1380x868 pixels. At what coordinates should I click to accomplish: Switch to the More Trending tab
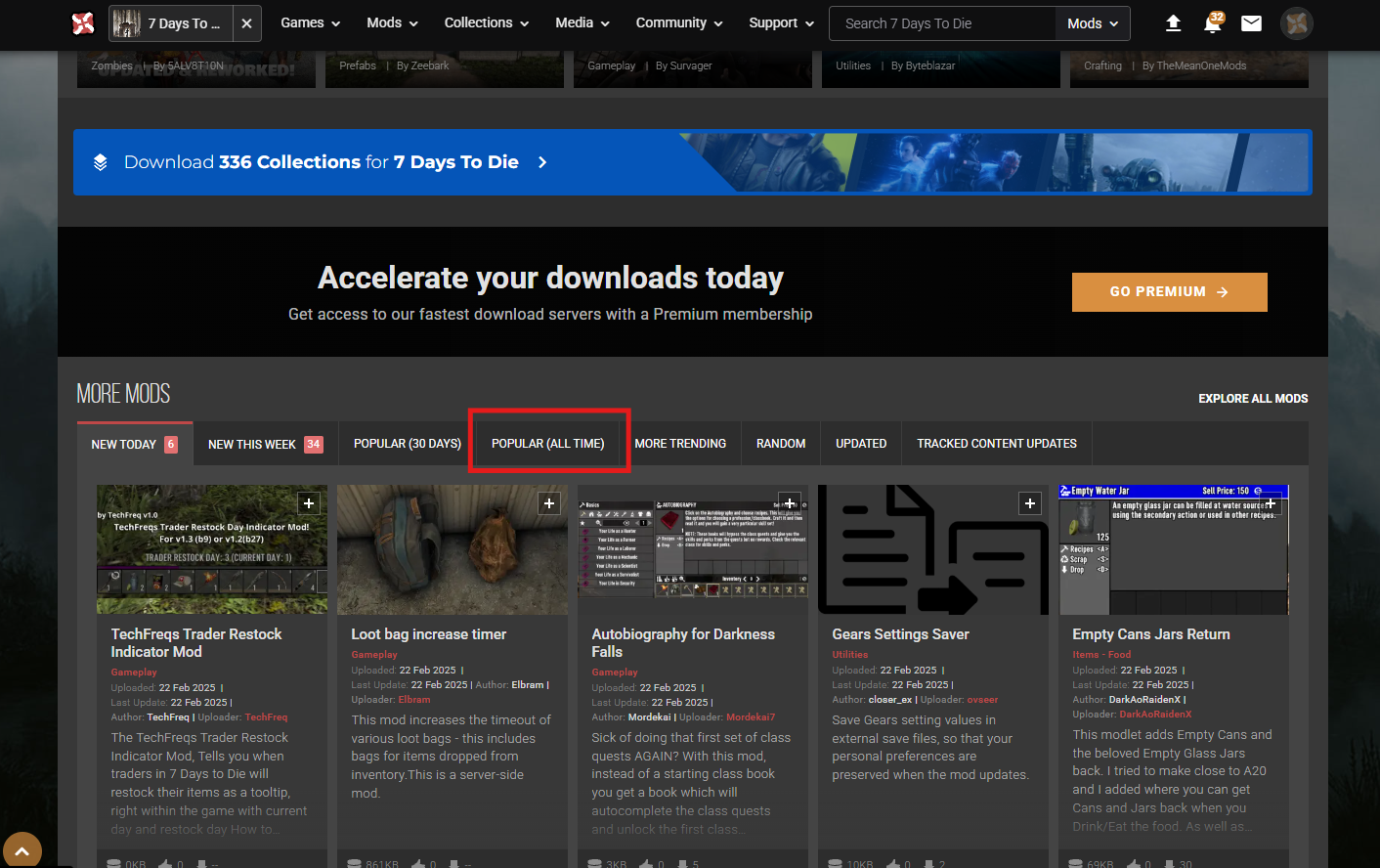click(680, 444)
